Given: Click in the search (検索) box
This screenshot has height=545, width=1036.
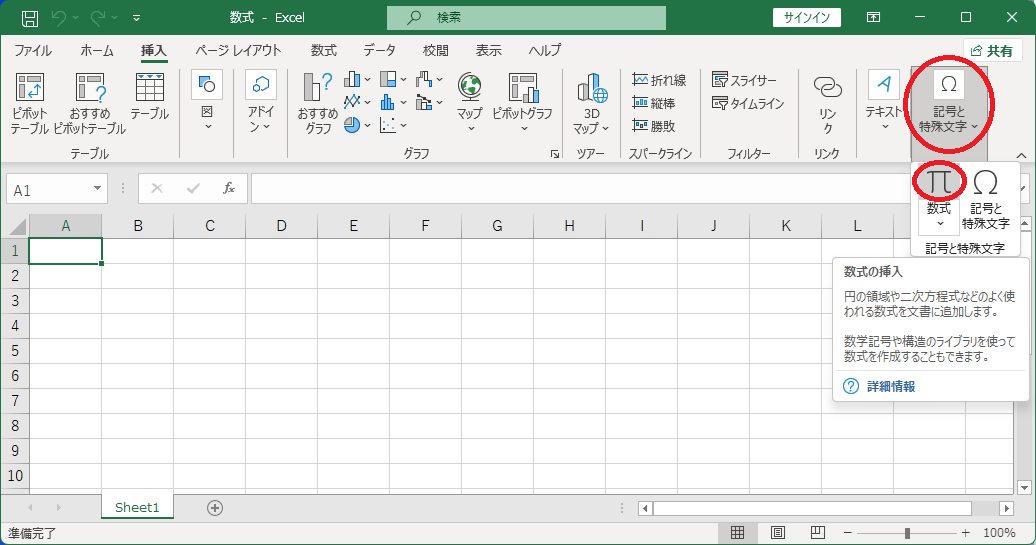Looking at the screenshot, I should click(x=526, y=18).
